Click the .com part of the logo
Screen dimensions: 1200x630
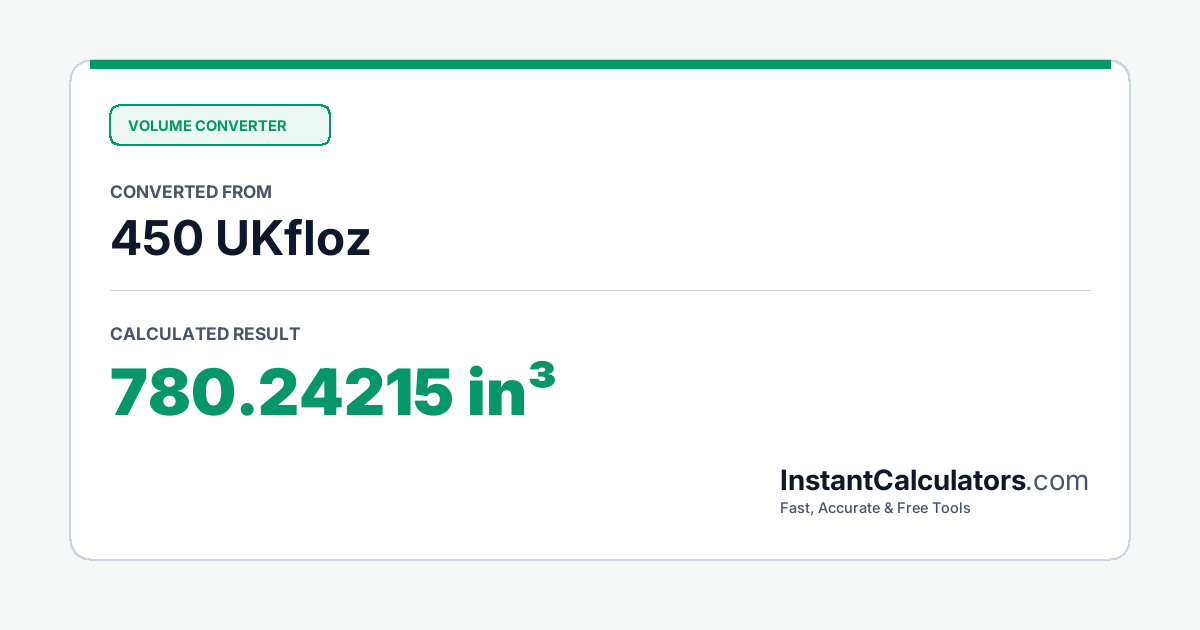tap(1058, 481)
